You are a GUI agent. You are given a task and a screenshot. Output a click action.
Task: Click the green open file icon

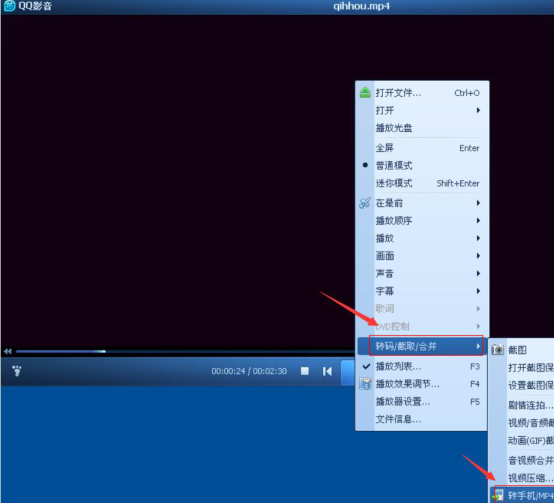pyautogui.click(x=365, y=93)
